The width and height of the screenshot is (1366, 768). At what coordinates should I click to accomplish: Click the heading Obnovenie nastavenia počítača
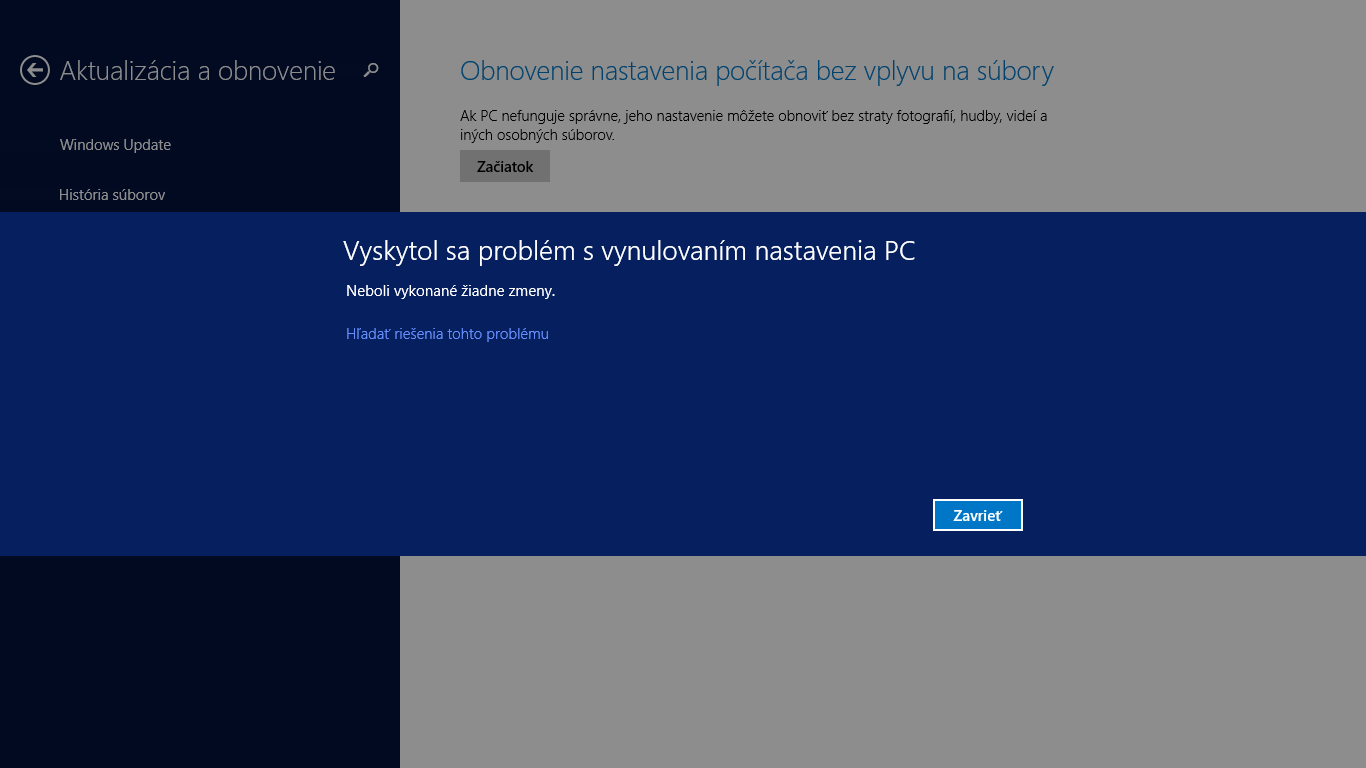click(x=757, y=71)
